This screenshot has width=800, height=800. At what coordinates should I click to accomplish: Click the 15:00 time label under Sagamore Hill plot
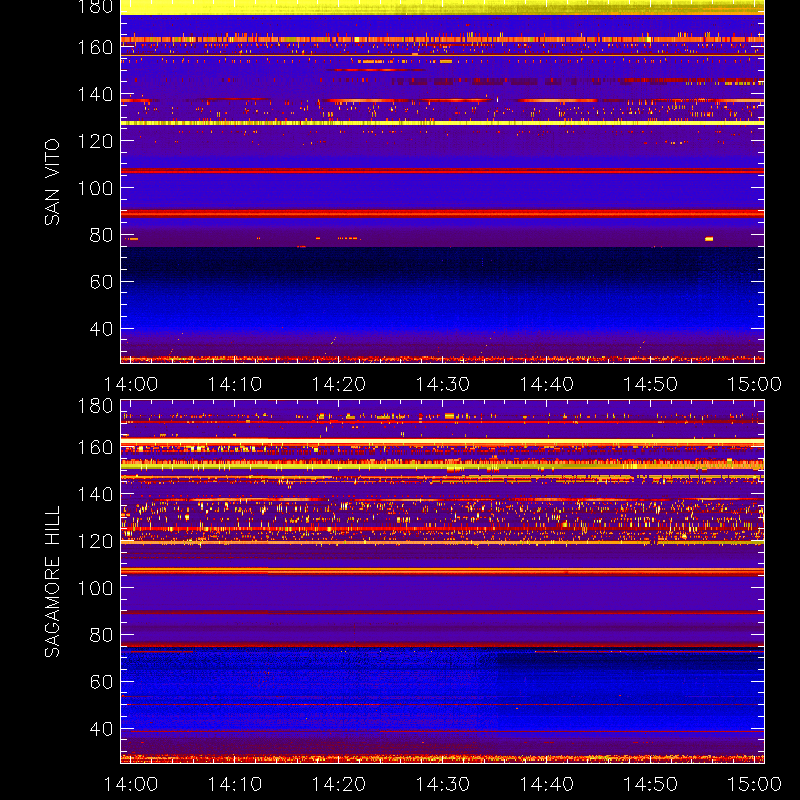754,784
